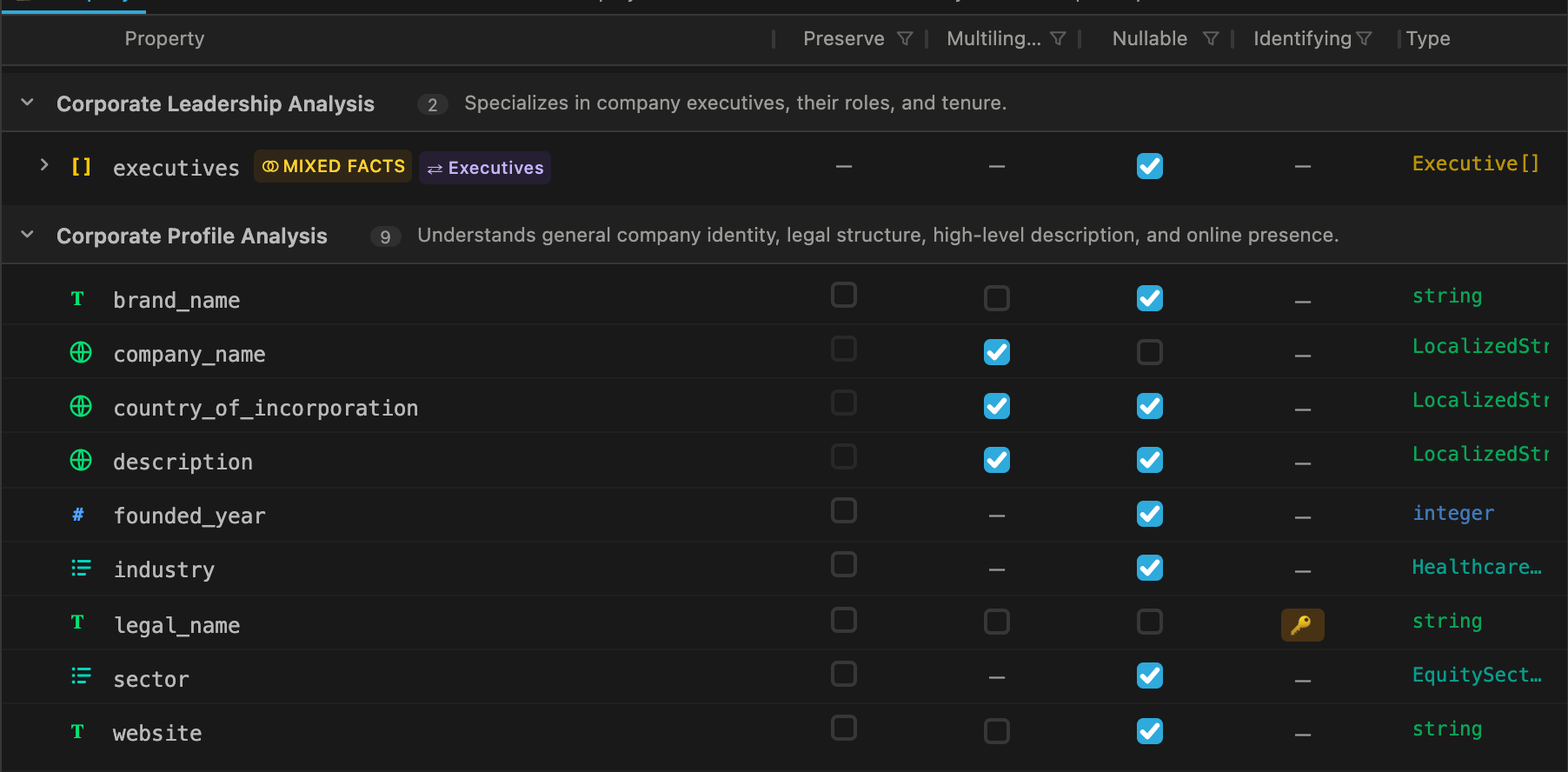Select the legal_name property name

coord(177,626)
